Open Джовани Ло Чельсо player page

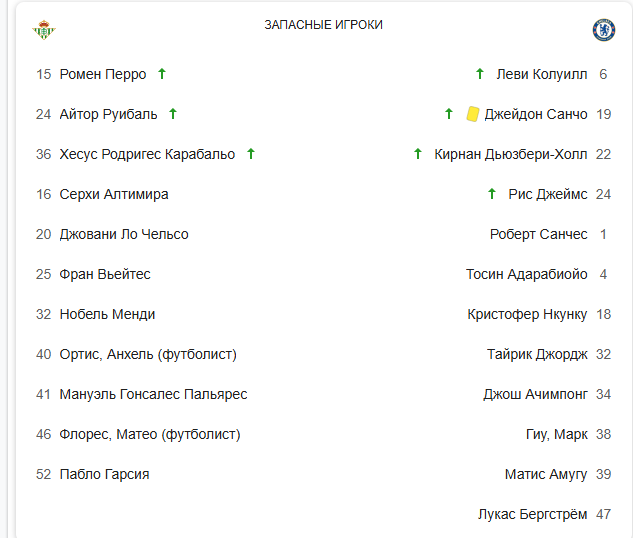[x=124, y=234]
